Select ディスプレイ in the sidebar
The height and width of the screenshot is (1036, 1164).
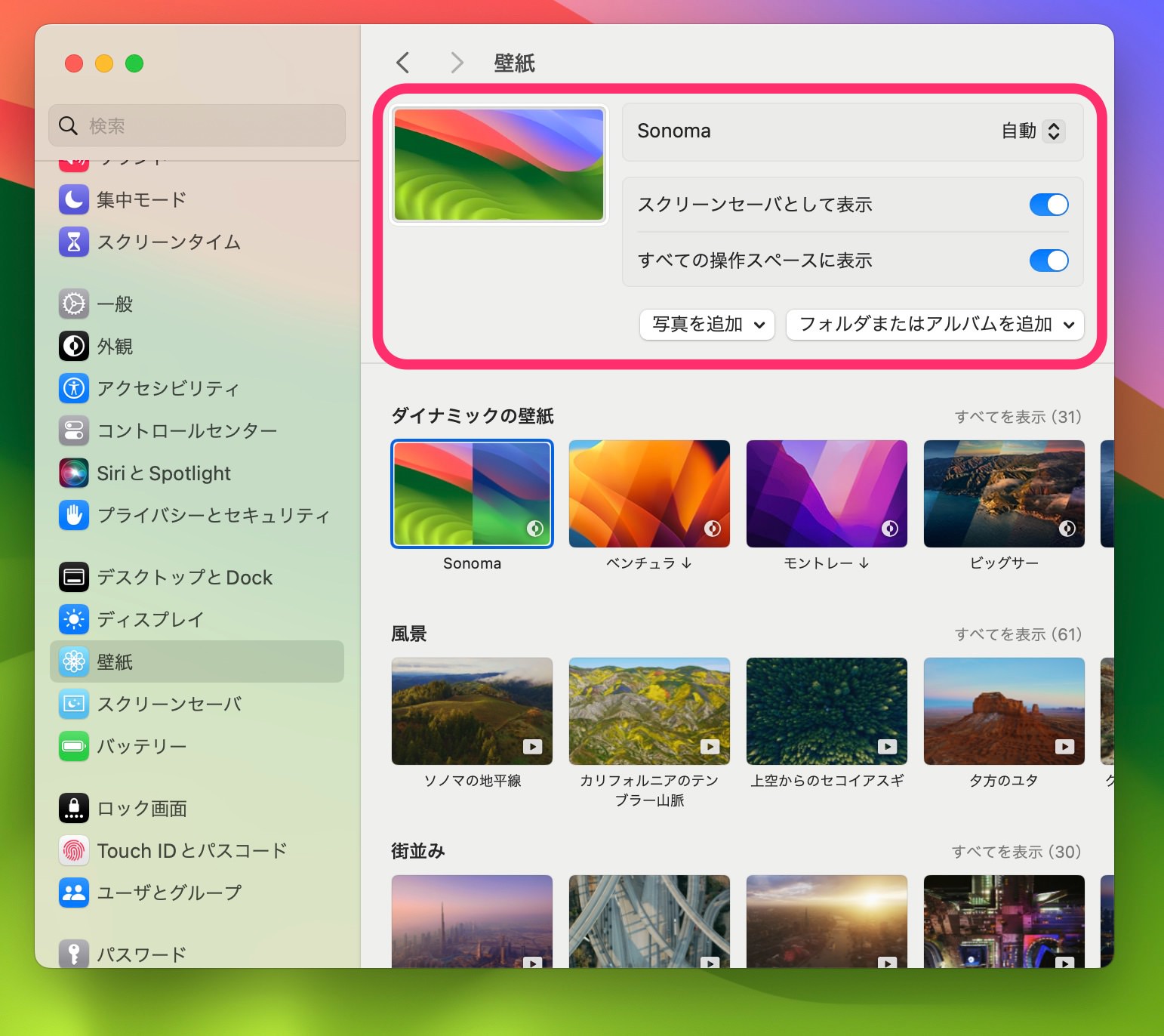click(197, 619)
